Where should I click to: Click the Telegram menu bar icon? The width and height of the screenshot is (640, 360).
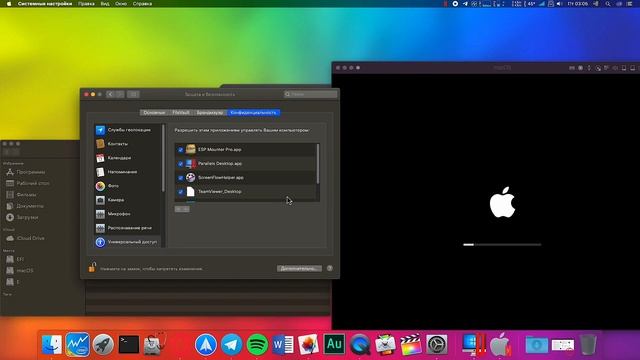(465, 4)
